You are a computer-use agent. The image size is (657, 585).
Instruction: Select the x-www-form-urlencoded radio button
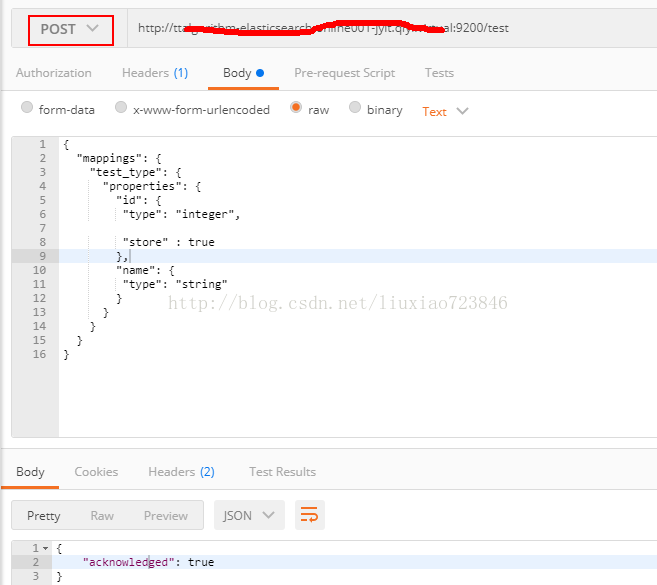coord(121,107)
